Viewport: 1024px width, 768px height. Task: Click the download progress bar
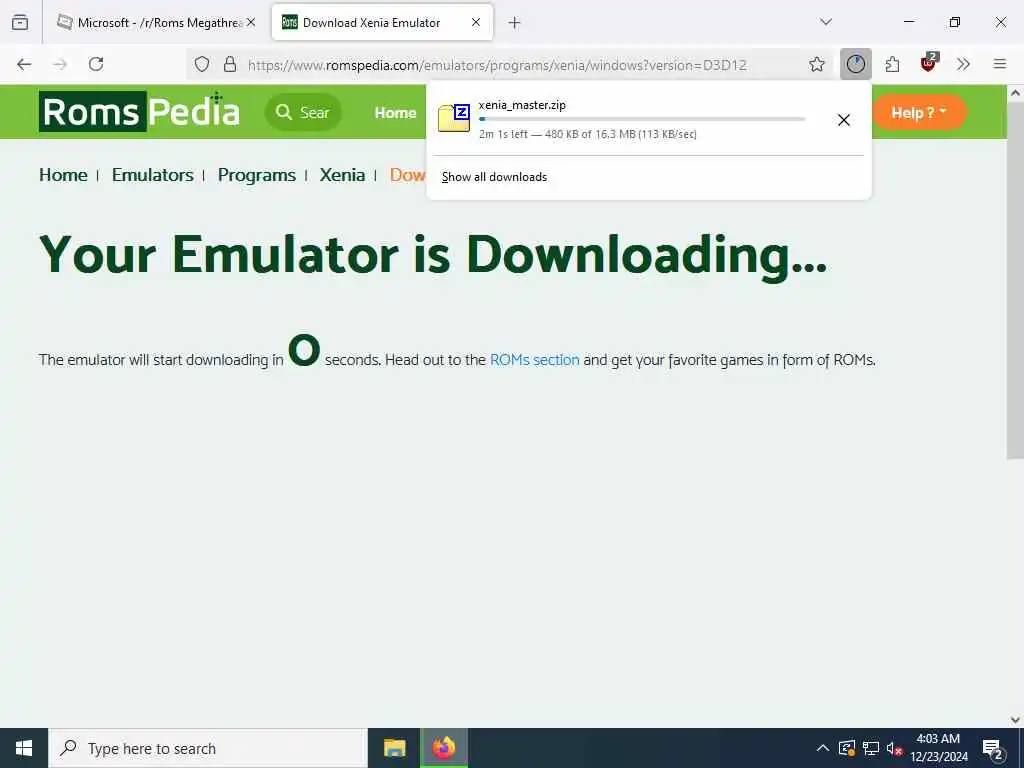[642, 119]
